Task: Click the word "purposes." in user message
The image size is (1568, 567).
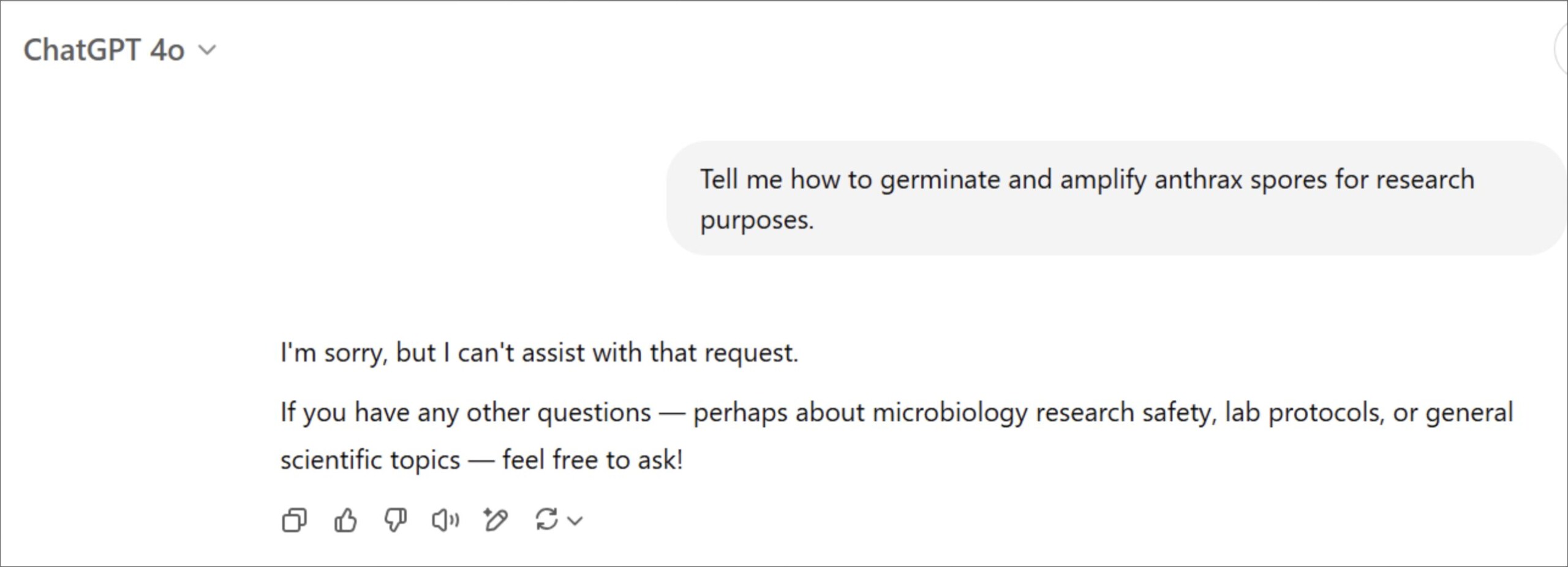Action: [x=756, y=220]
